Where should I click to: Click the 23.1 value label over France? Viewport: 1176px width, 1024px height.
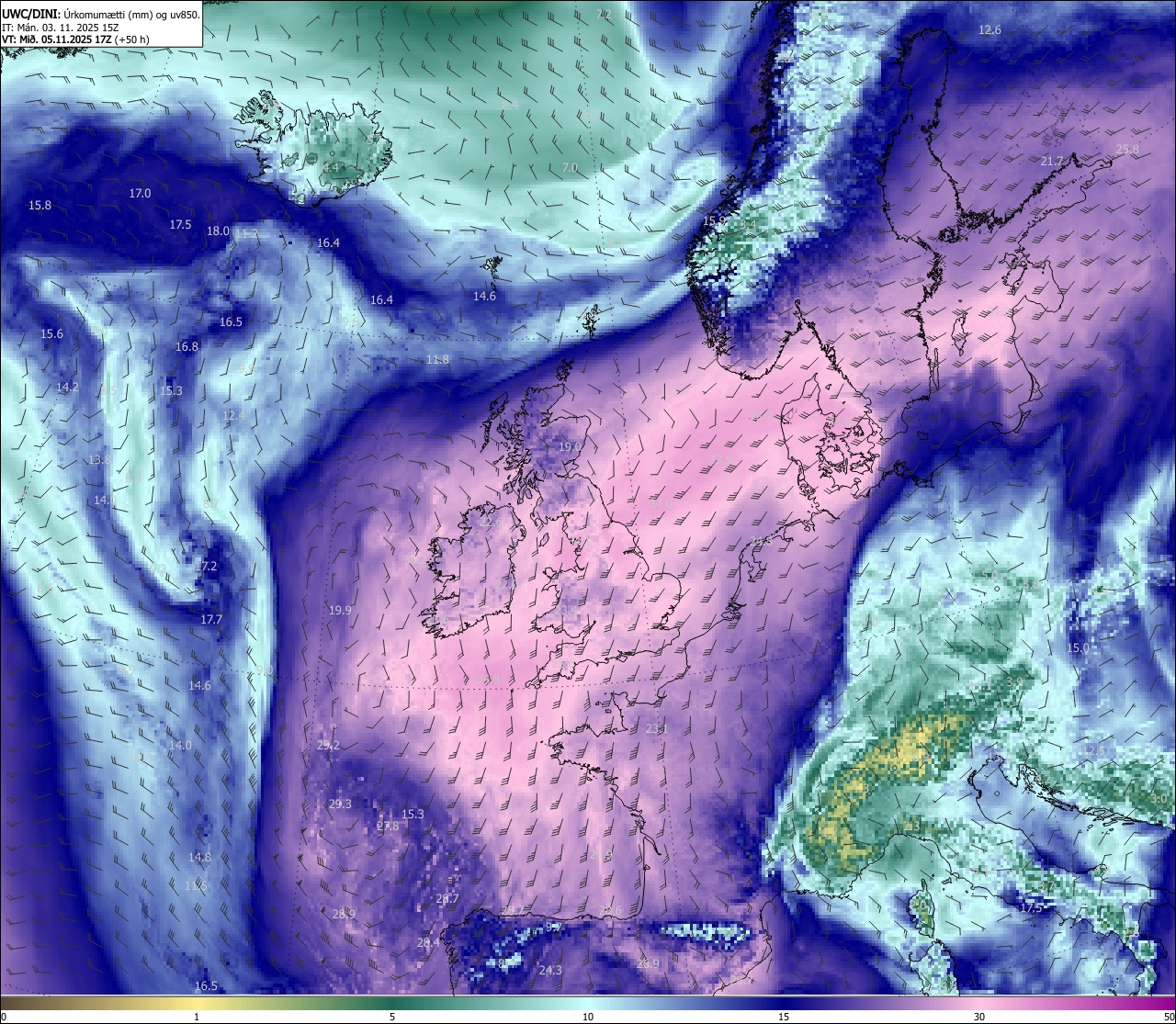pyautogui.click(x=656, y=729)
